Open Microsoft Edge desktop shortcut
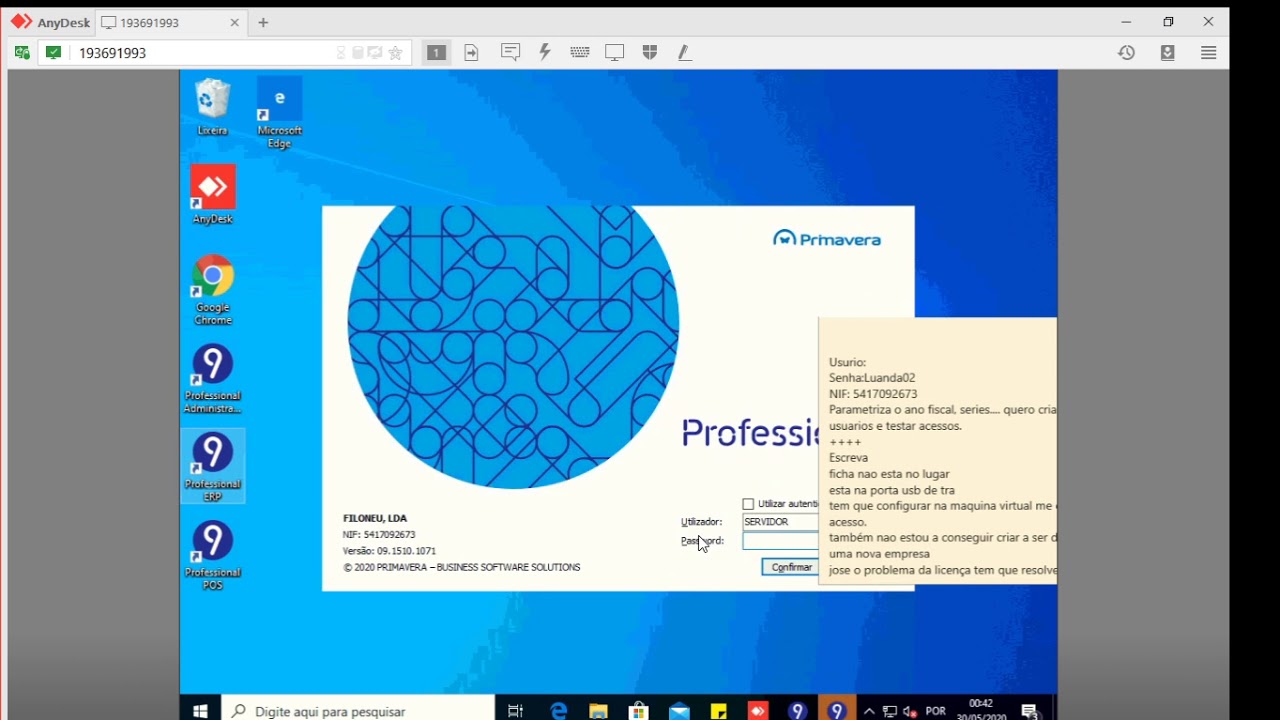Image resolution: width=1280 pixels, height=720 pixels. tap(279, 113)
